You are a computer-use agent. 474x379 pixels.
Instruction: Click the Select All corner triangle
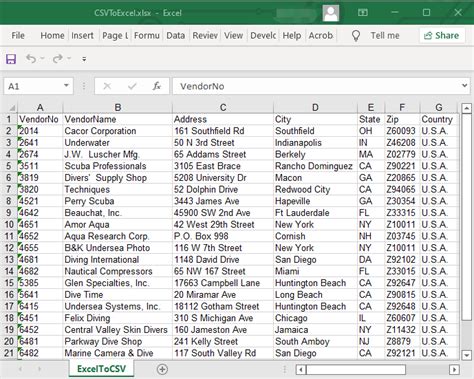pos(11,108)
